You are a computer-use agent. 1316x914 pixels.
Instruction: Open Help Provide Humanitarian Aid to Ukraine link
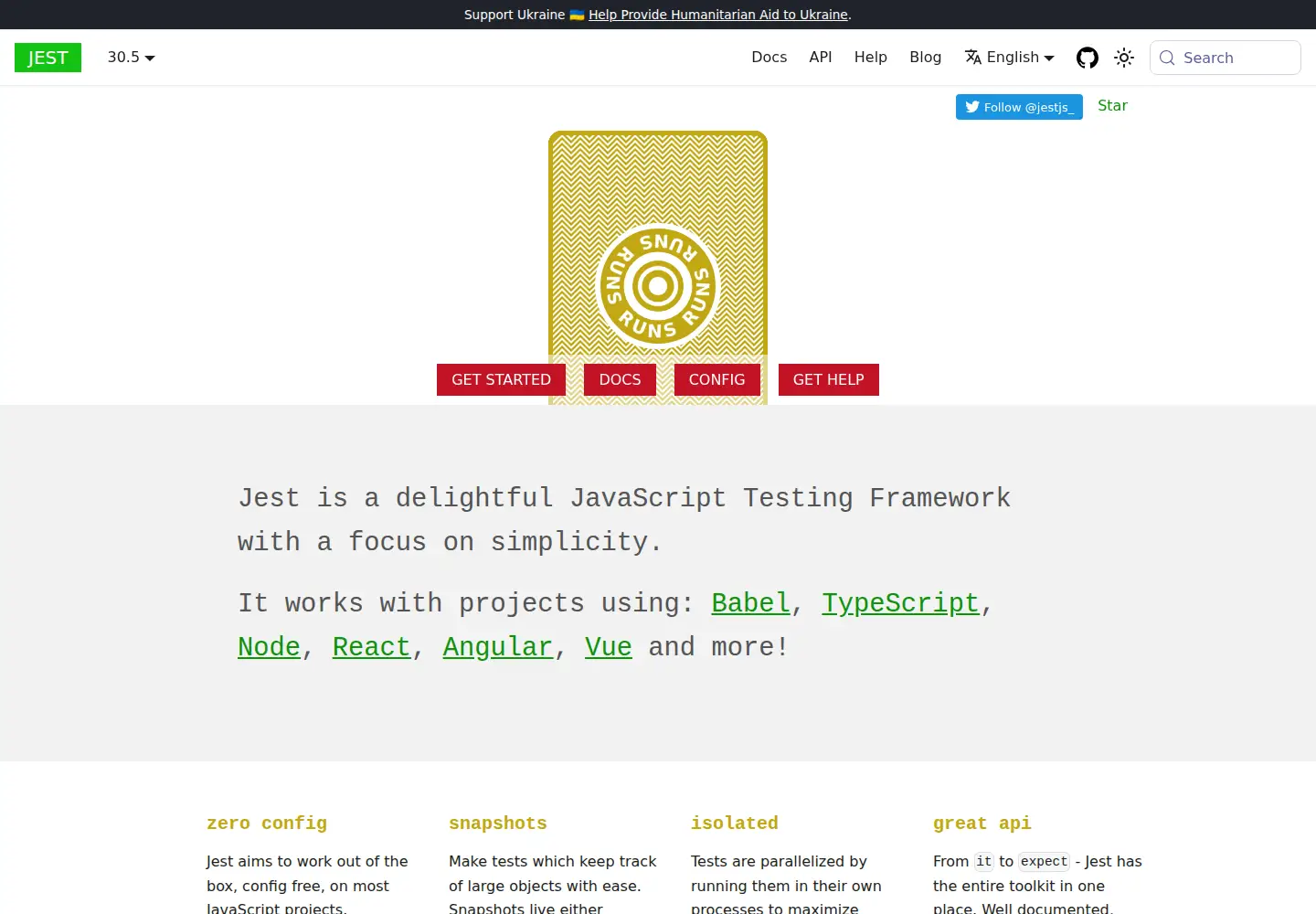pos(718,15)
